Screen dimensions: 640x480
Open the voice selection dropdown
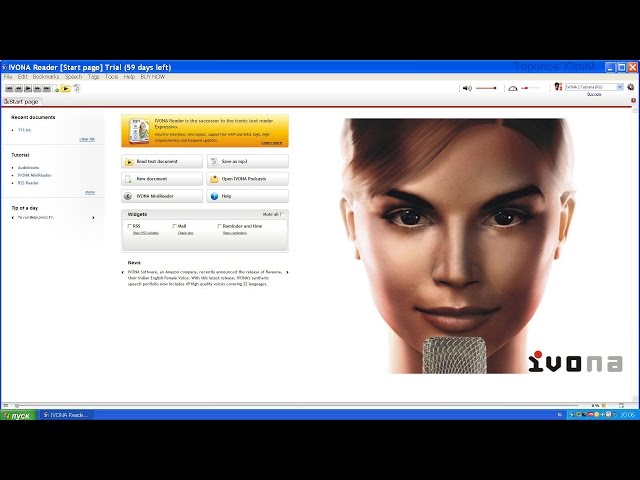pyautogui.click(x=620, y=87)
